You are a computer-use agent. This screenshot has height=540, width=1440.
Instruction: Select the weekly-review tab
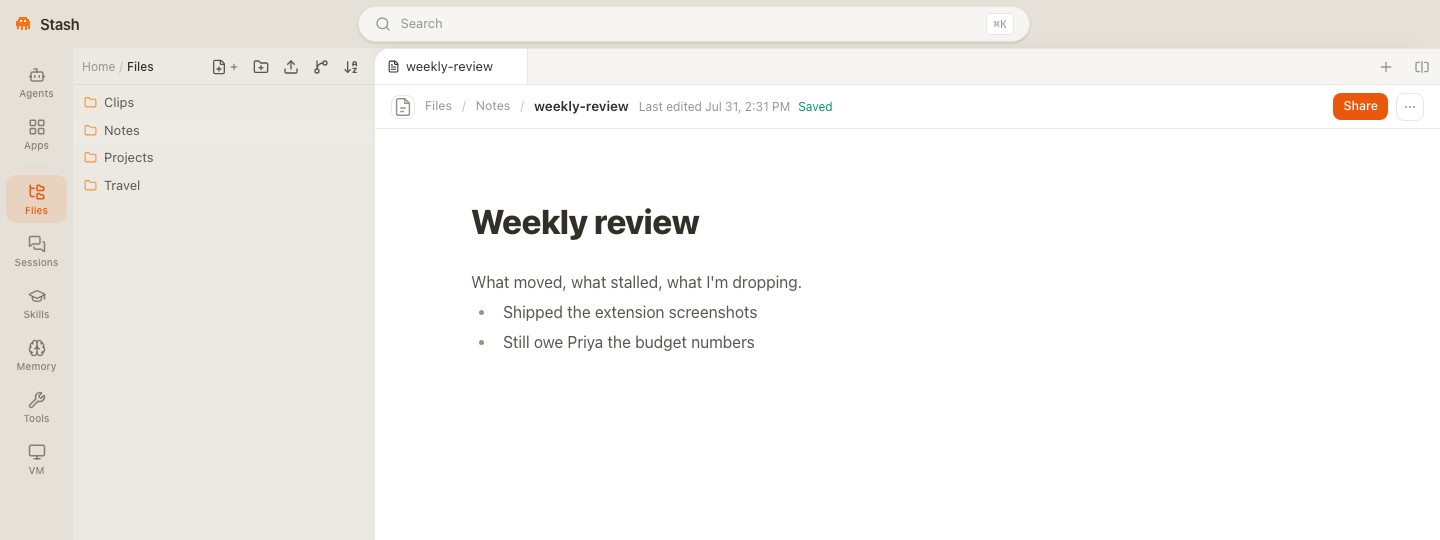click(x=451, y=67)
